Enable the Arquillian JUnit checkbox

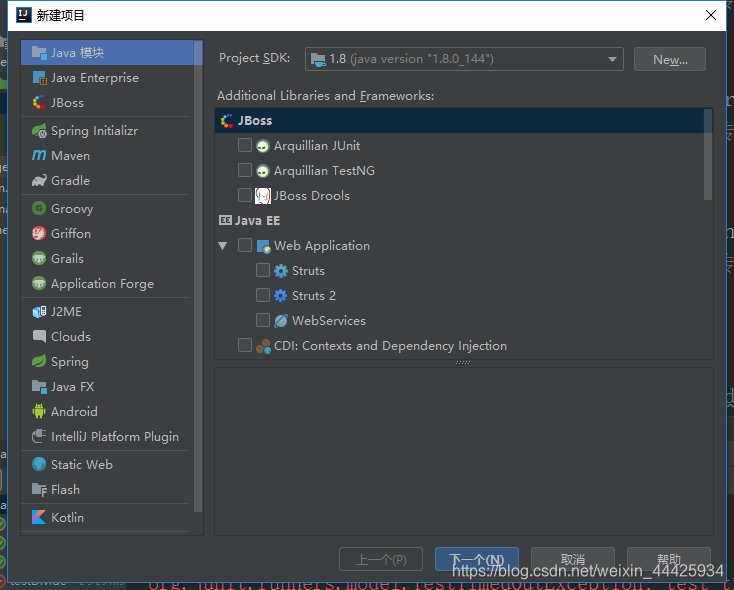pos(245,145)
